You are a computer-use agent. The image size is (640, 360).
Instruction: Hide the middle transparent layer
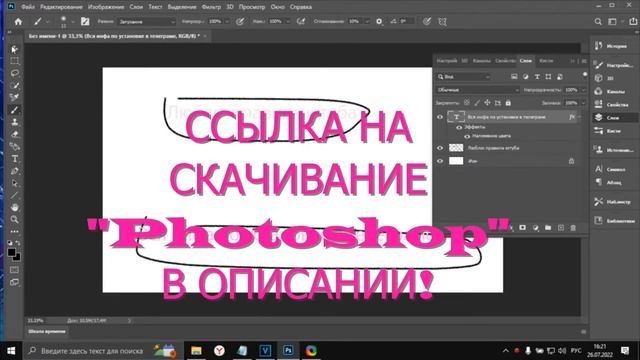(x=440, y=148)
